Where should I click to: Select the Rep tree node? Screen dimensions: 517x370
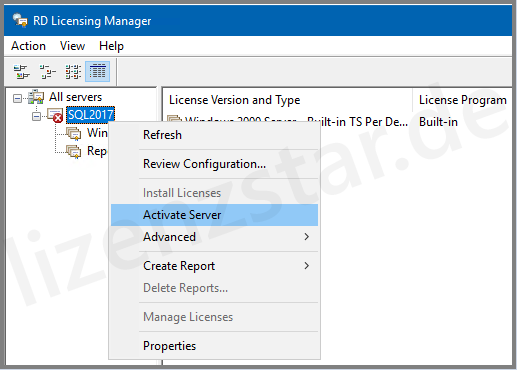97,151
